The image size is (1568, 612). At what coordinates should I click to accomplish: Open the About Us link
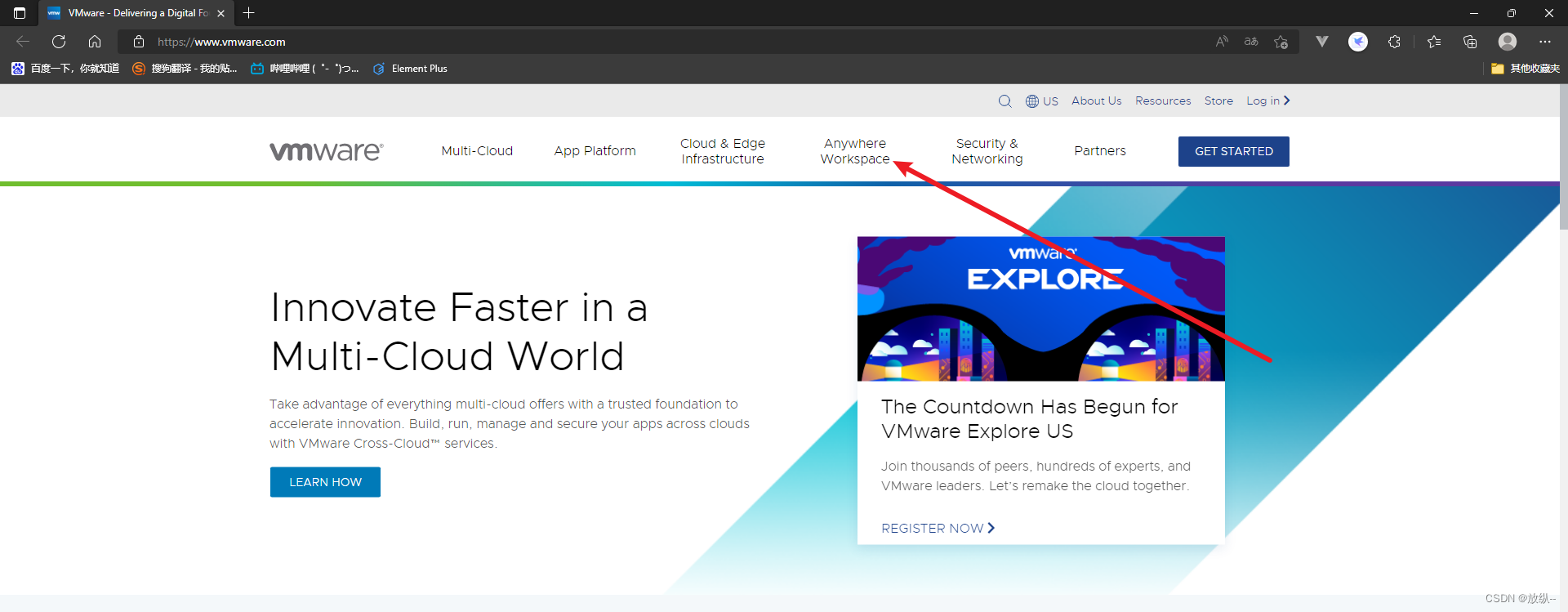pos(1097,101)
